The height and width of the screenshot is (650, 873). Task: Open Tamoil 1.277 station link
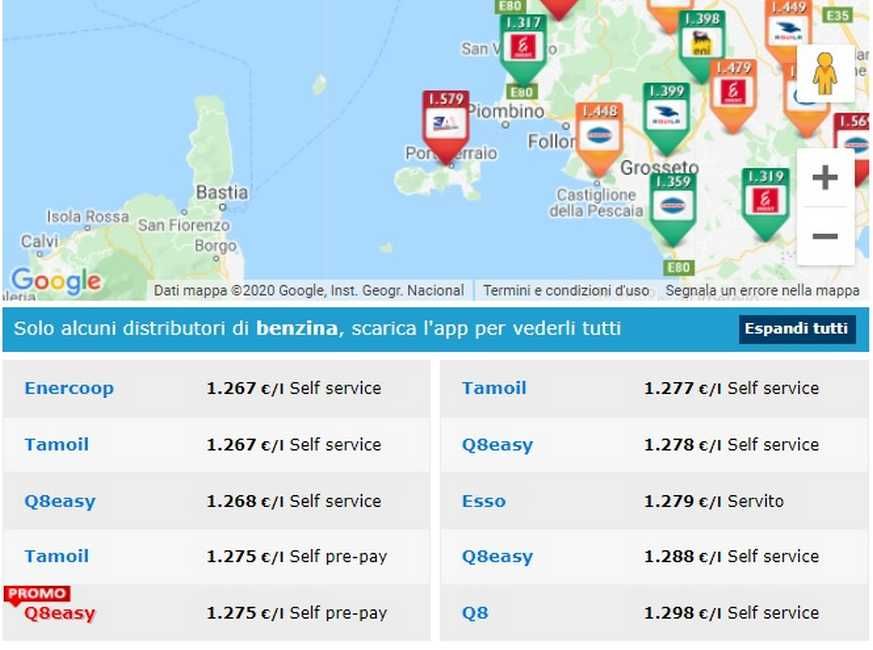[x=494, y=388]
